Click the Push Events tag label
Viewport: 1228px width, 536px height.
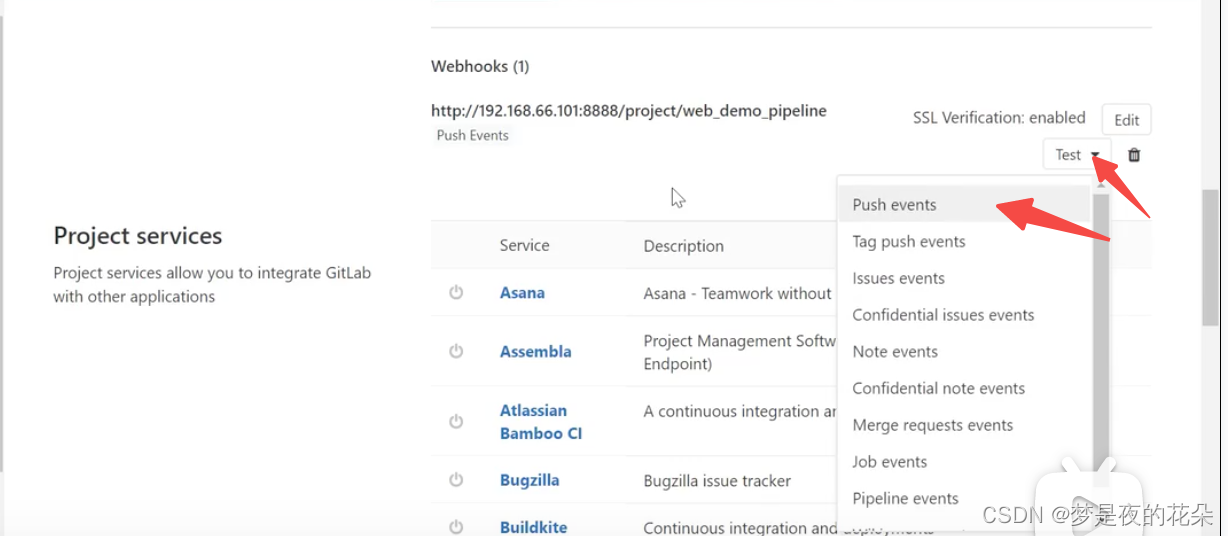click(473, 135)
